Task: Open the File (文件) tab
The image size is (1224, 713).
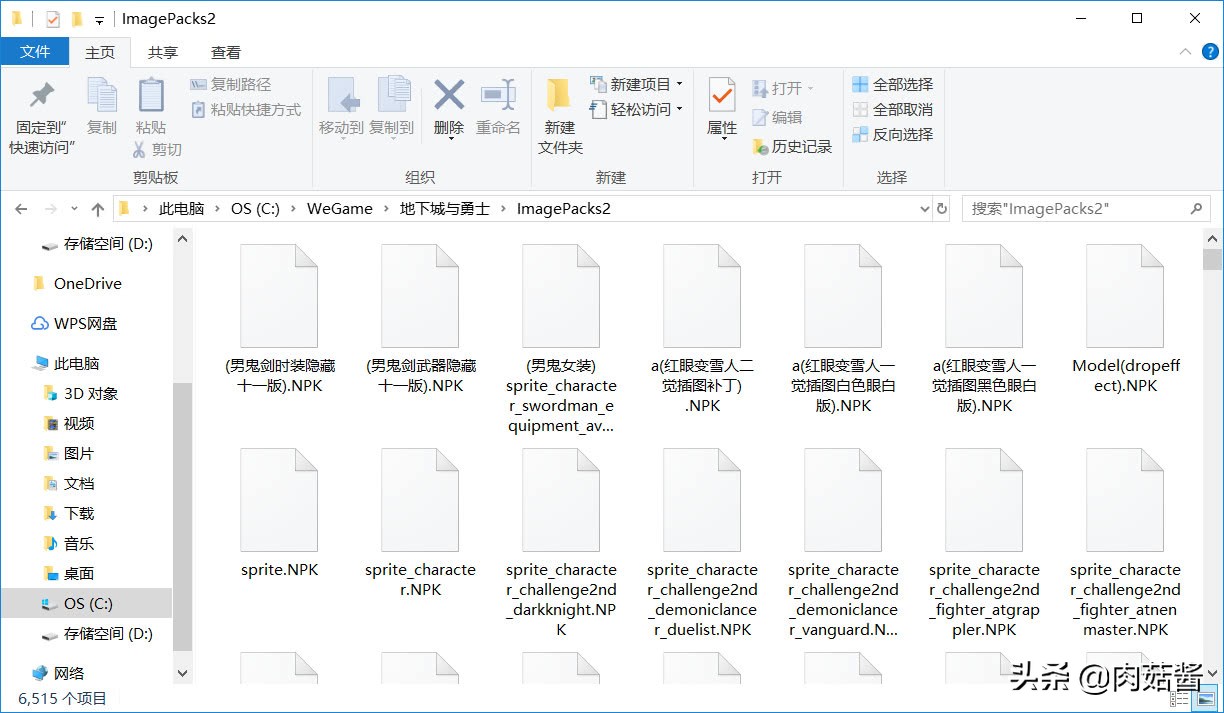Action: (x=35, y=52)
